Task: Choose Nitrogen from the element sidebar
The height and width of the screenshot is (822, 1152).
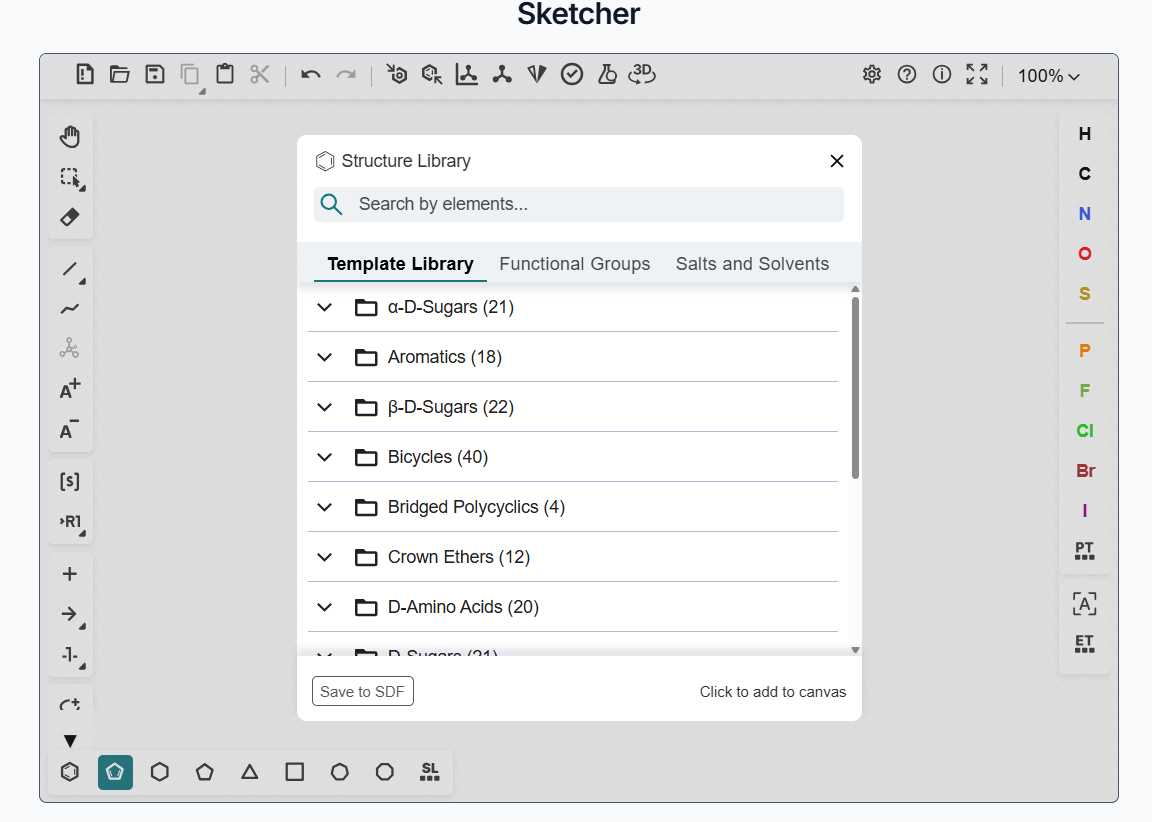Action: [1084, 213]
